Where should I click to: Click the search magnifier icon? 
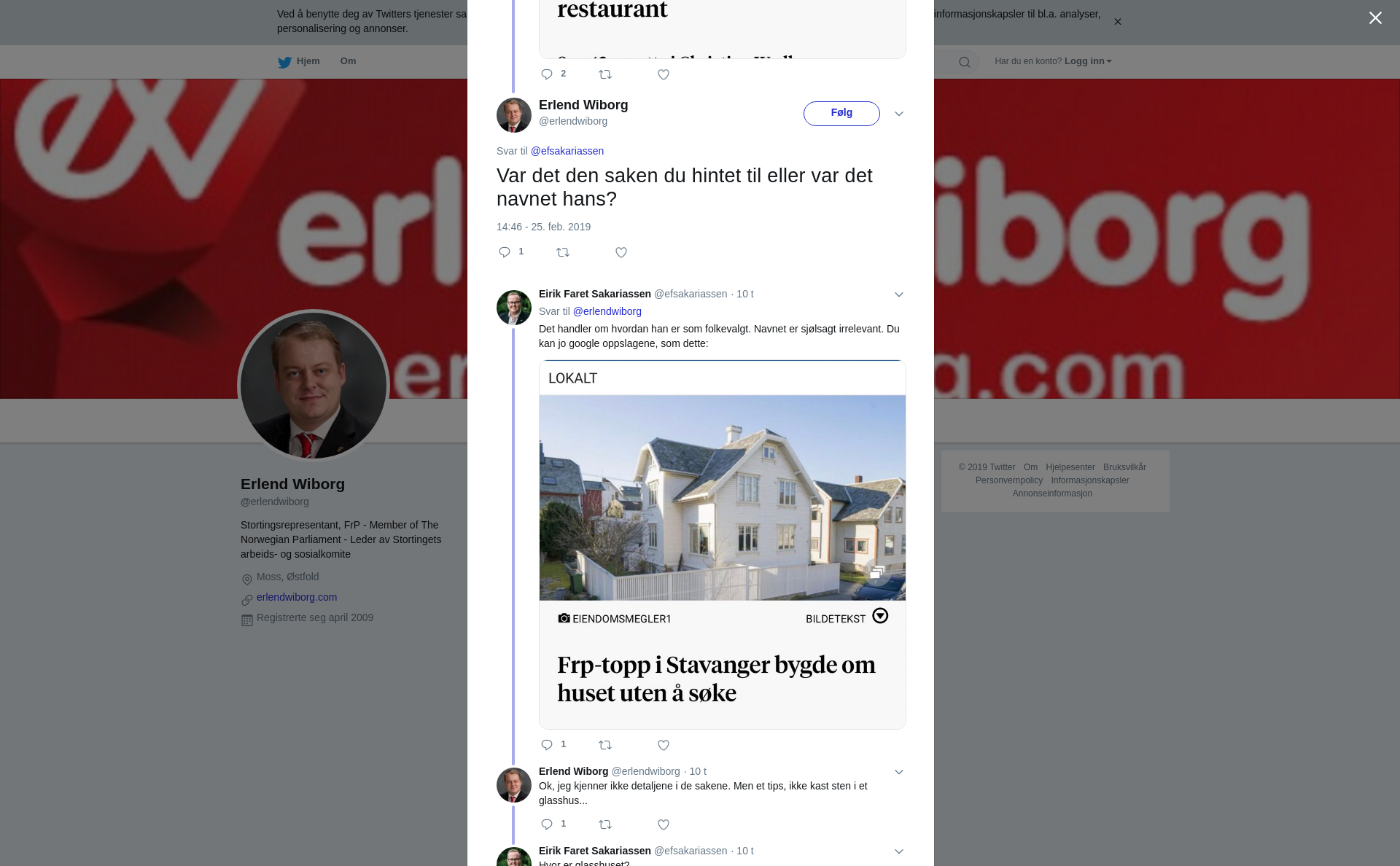965,62
